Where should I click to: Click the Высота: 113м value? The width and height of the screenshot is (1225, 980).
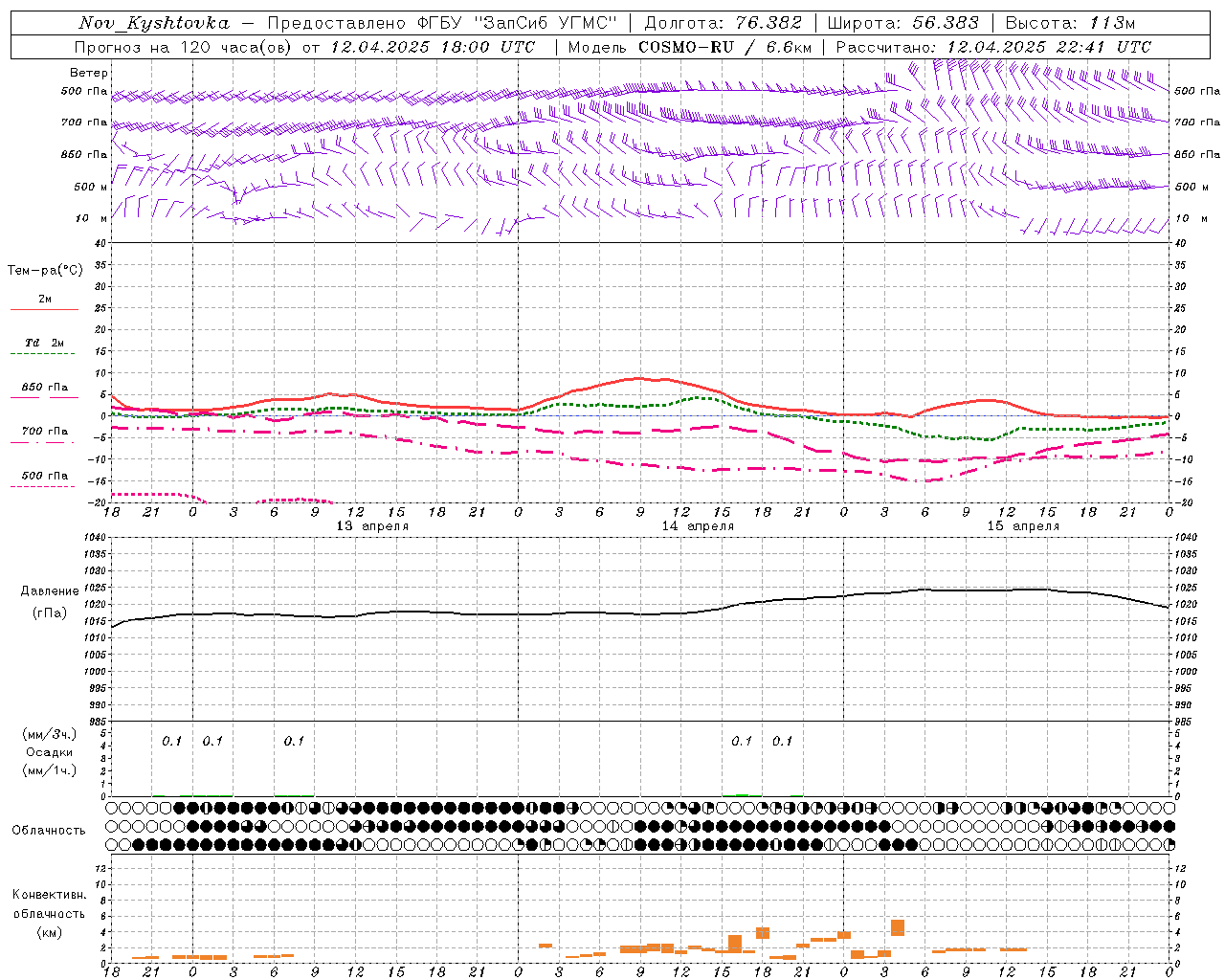[1070, 23]
